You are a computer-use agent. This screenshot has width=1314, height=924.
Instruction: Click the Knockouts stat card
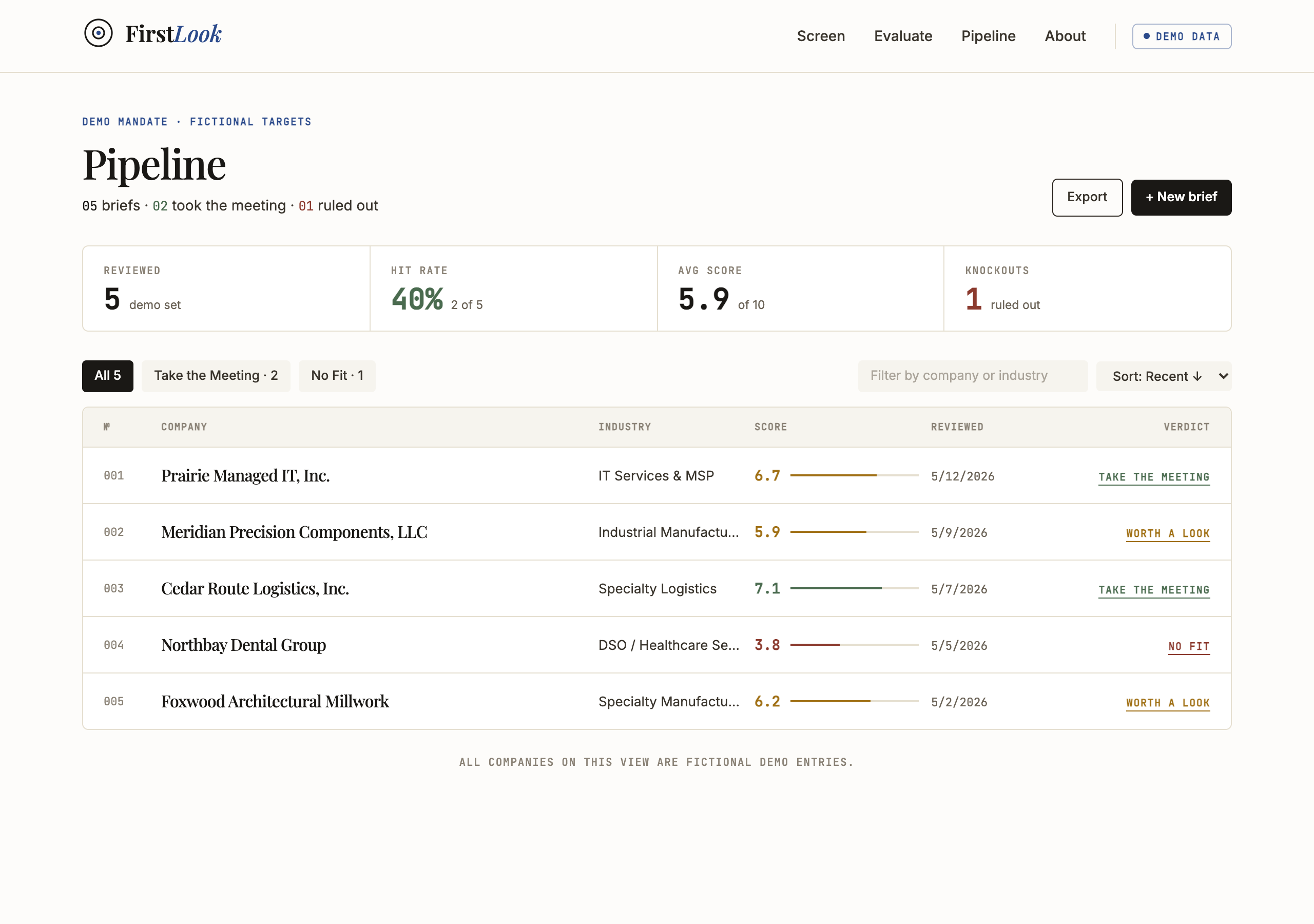1087,288
